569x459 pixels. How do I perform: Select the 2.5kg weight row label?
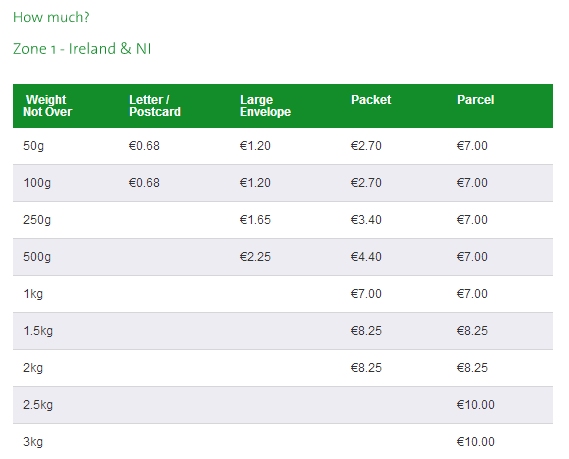pos(38,405)
